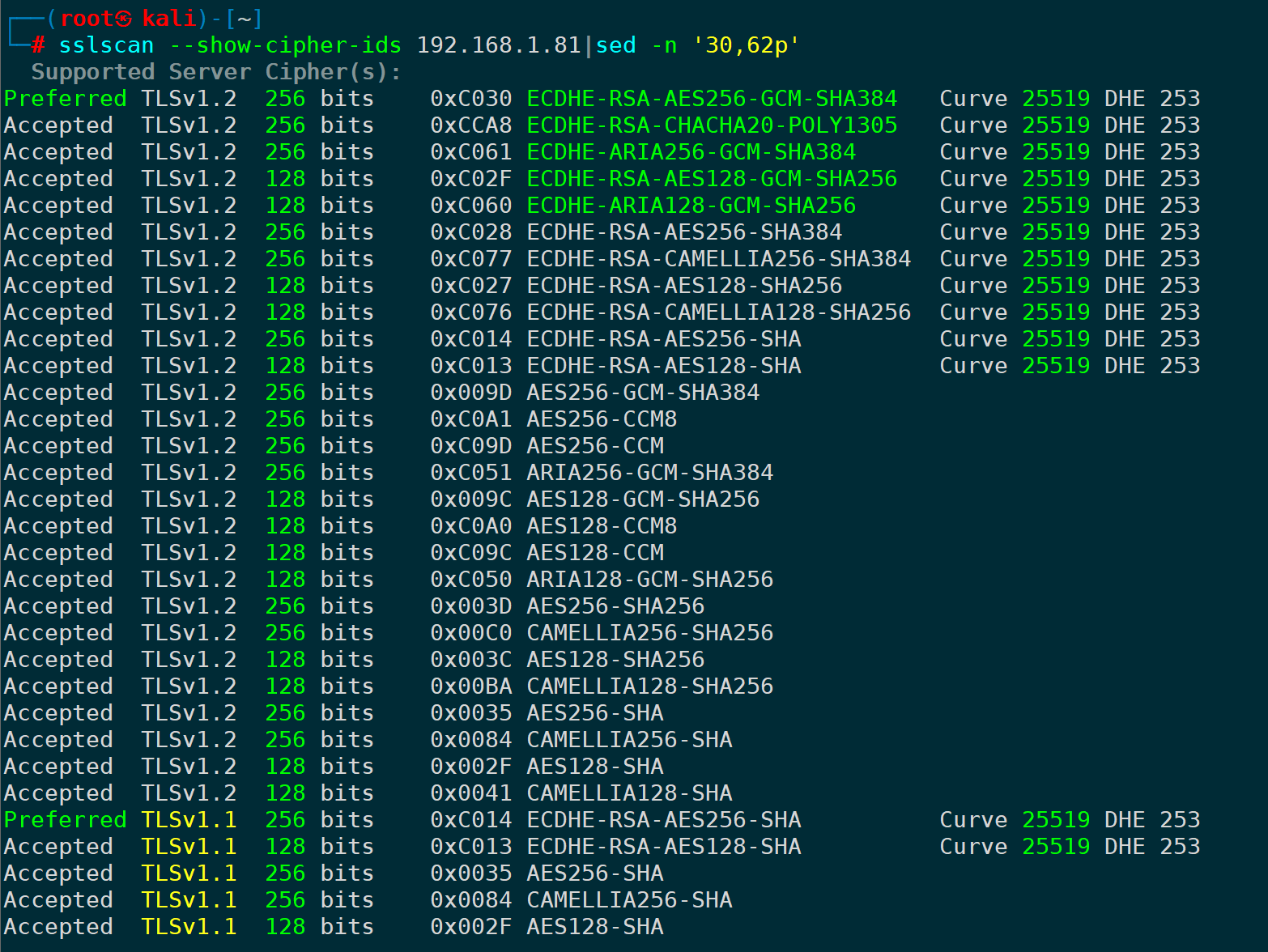Click TLSv1.2 on the 0x003D row

189,606
